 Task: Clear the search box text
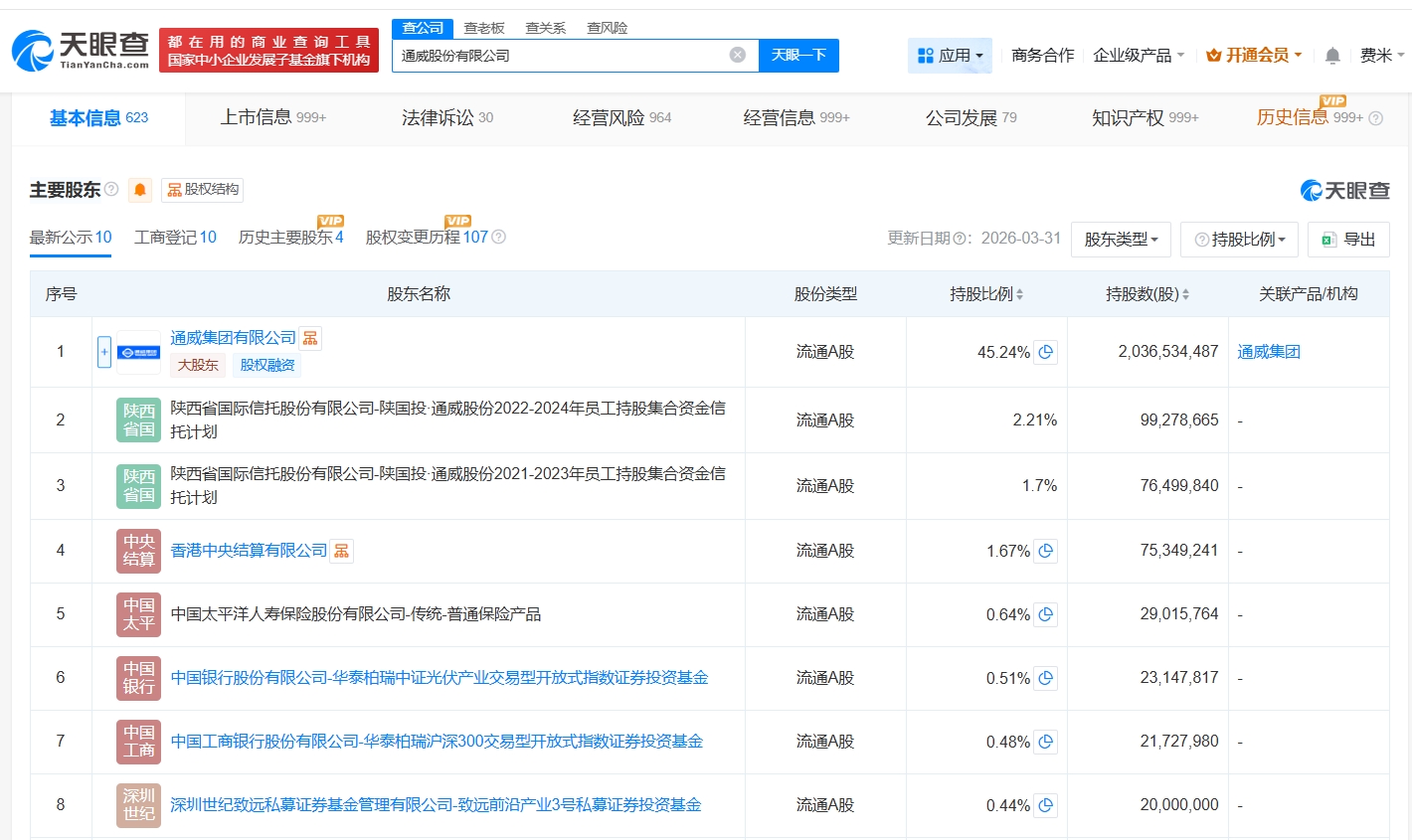(738, 55)
